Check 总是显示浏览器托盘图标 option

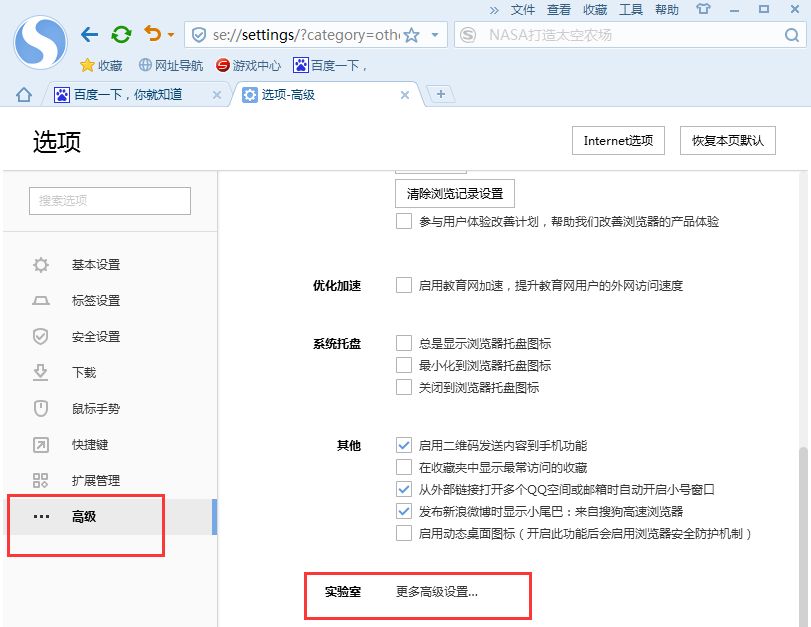(x=405, y=341)
